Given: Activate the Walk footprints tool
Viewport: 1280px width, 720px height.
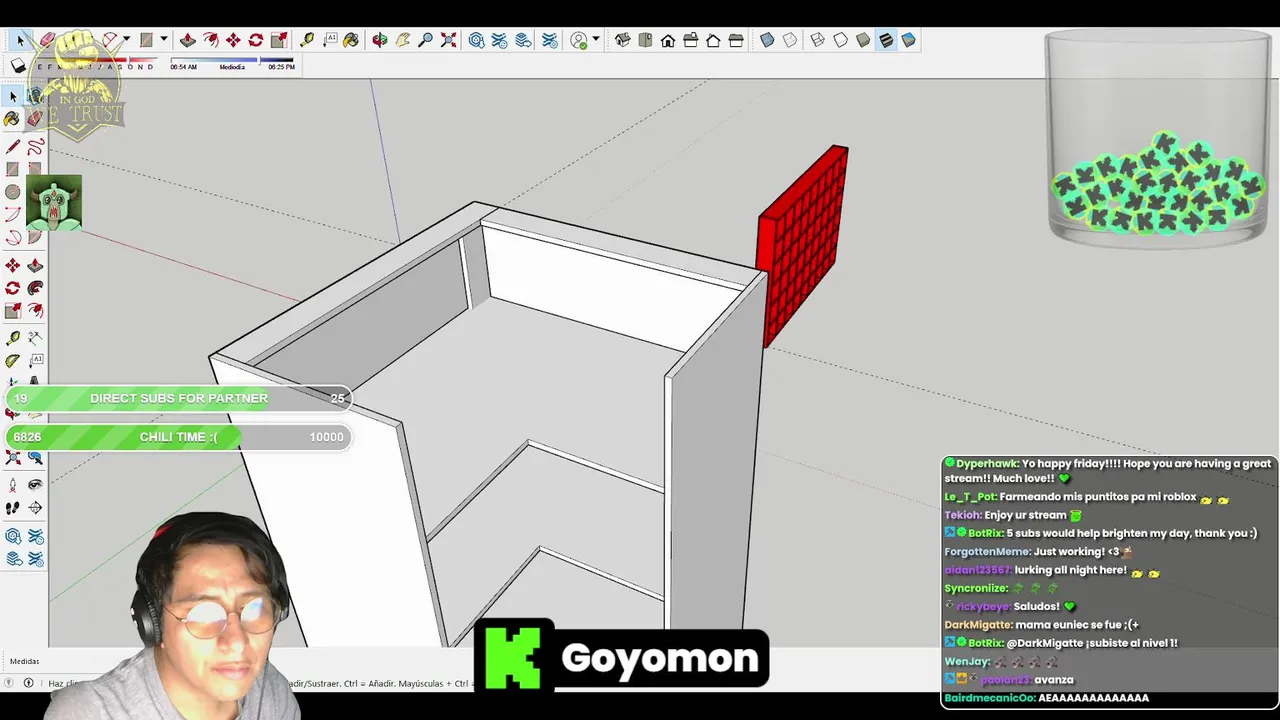Looking at the screenshot, I should coord(12,507).
